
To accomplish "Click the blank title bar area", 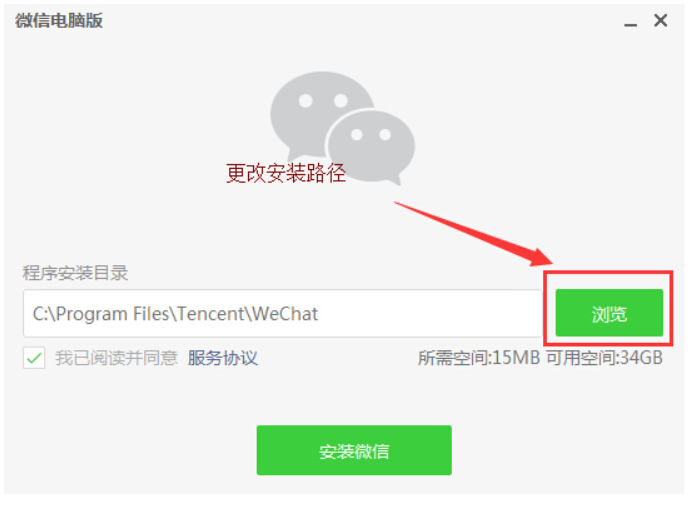I will tap(357, 21).
